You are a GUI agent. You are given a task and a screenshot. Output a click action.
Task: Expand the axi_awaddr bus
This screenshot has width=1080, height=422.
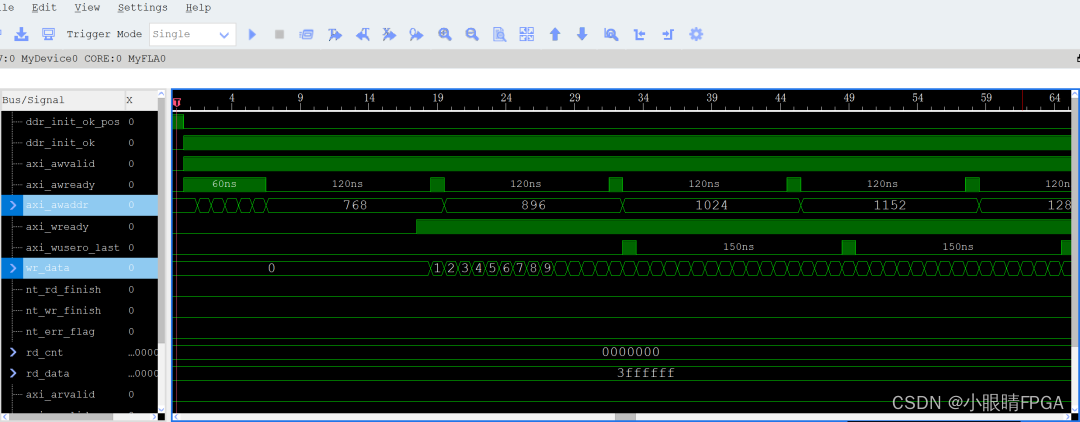click(x=12, y=205)
